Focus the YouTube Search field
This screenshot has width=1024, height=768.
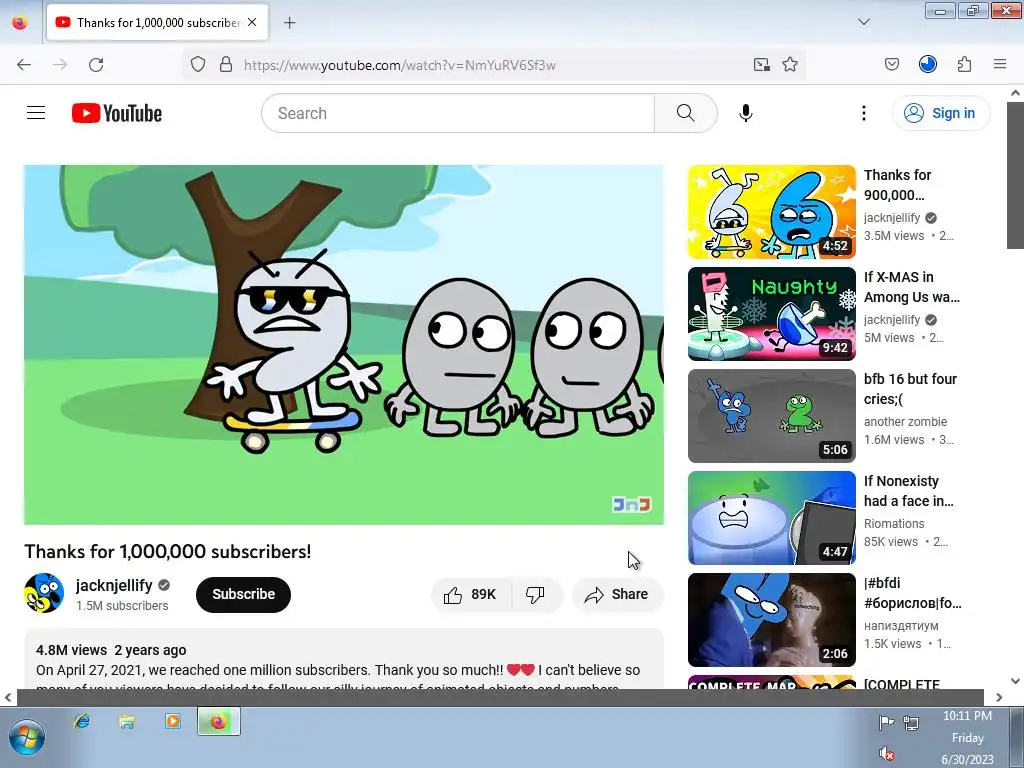tap(458, 113)
